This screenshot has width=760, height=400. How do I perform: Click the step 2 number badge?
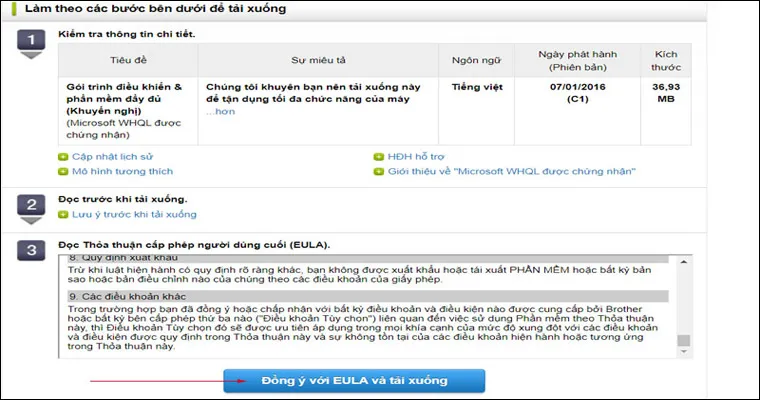(x=31, y=205)
